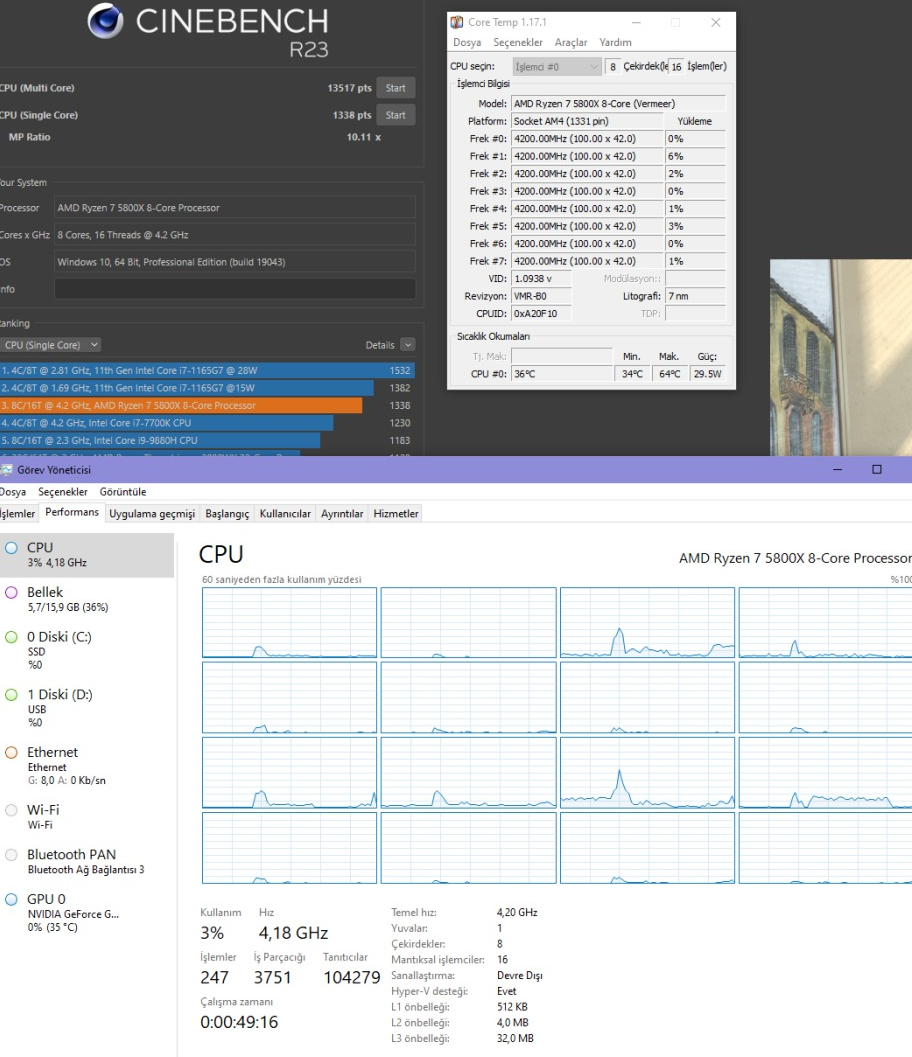
Task: Select the 0 Diski (C:) circle icon
Action: click(11, 637)
